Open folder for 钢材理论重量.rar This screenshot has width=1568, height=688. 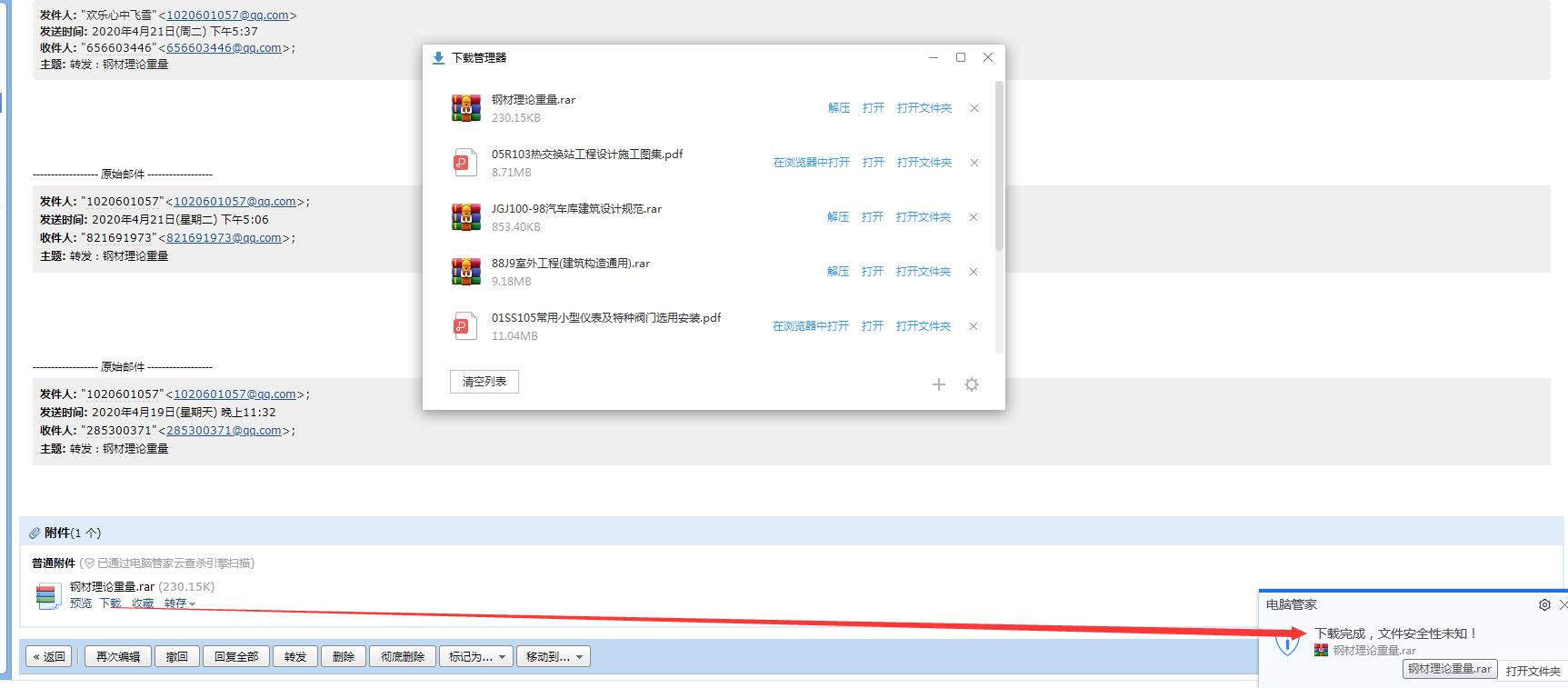pyautogui.click(x=924, y=108)
